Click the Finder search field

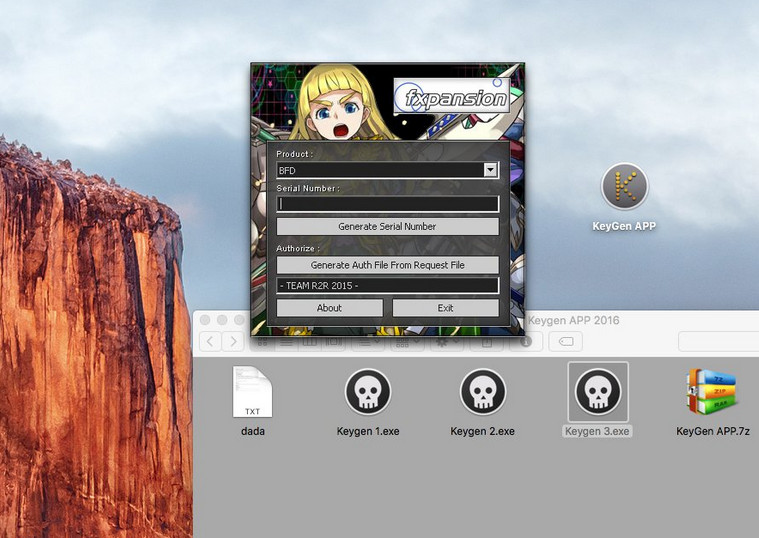click(718, 341)
